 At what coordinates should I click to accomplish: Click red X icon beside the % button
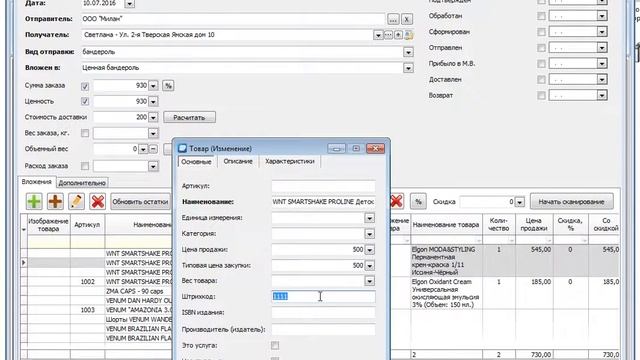(396, 201)
